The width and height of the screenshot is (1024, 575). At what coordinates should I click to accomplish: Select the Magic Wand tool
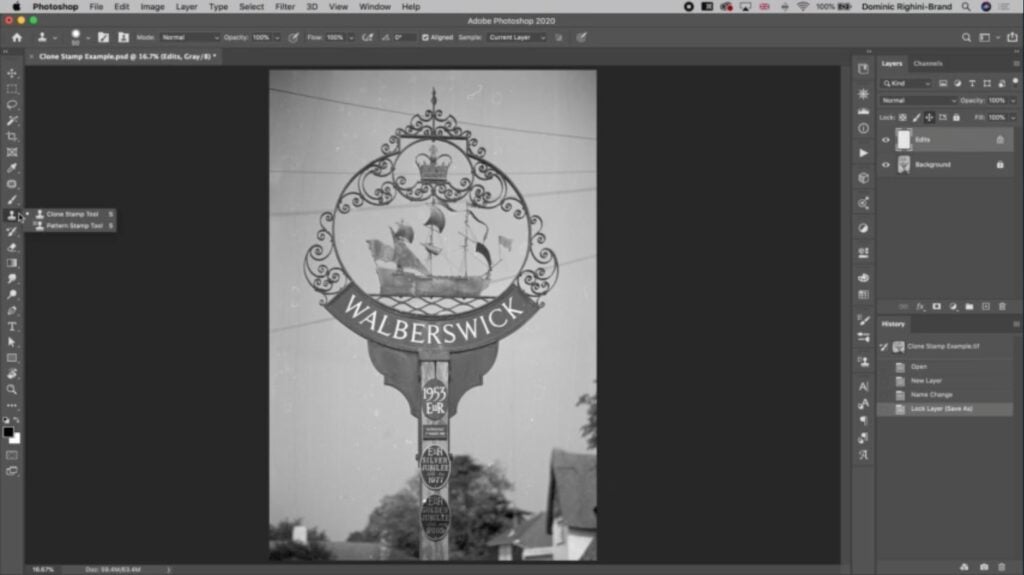click(x=12, y=121)
